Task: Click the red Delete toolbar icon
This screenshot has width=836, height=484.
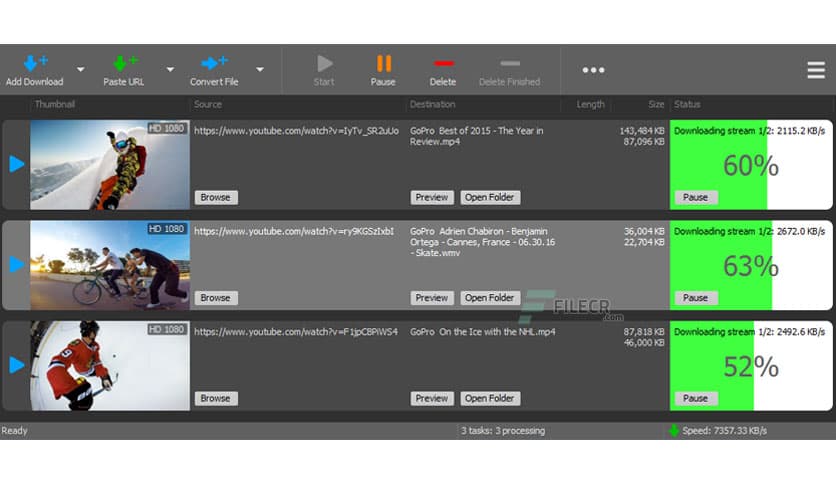Action: click(x=444, y=63)
